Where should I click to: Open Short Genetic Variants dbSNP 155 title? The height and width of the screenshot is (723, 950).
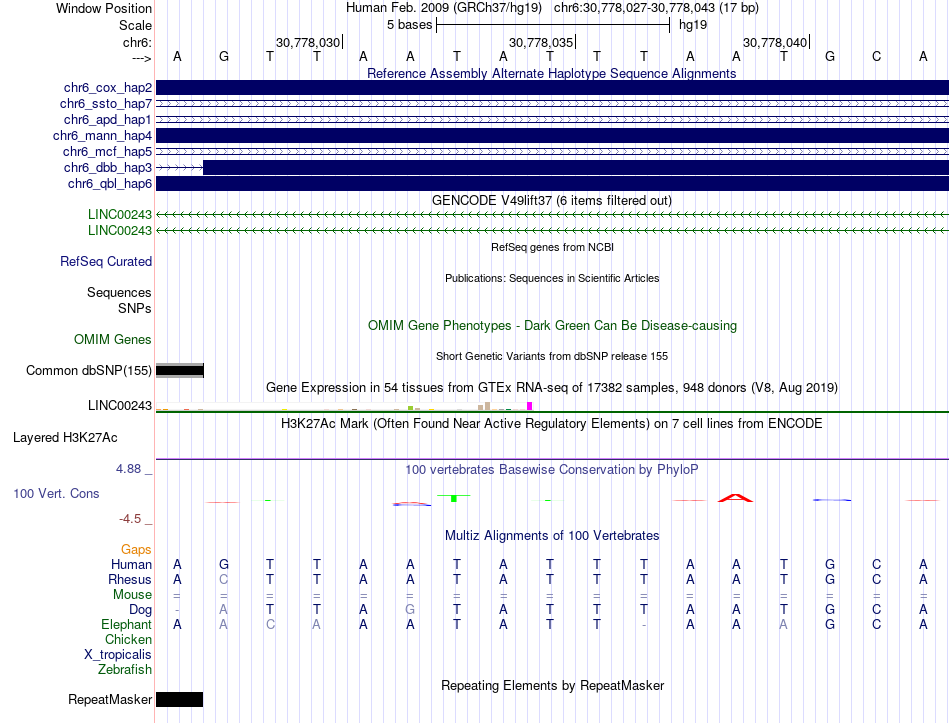(552, 356)
